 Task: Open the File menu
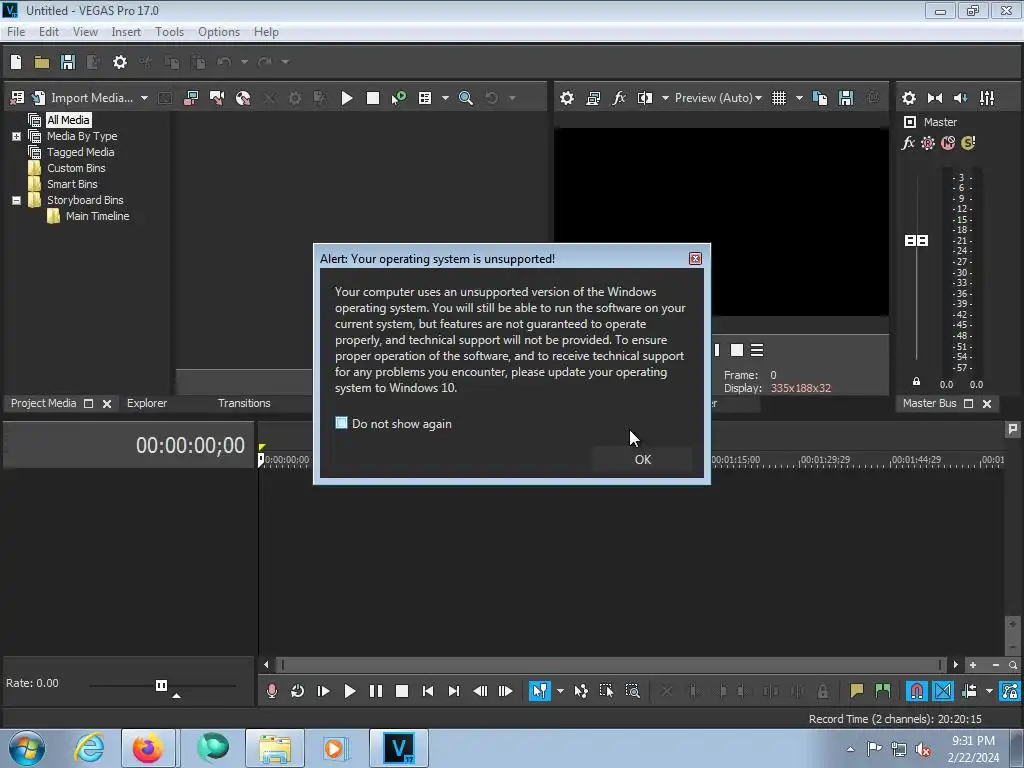[x=16, y=32]
